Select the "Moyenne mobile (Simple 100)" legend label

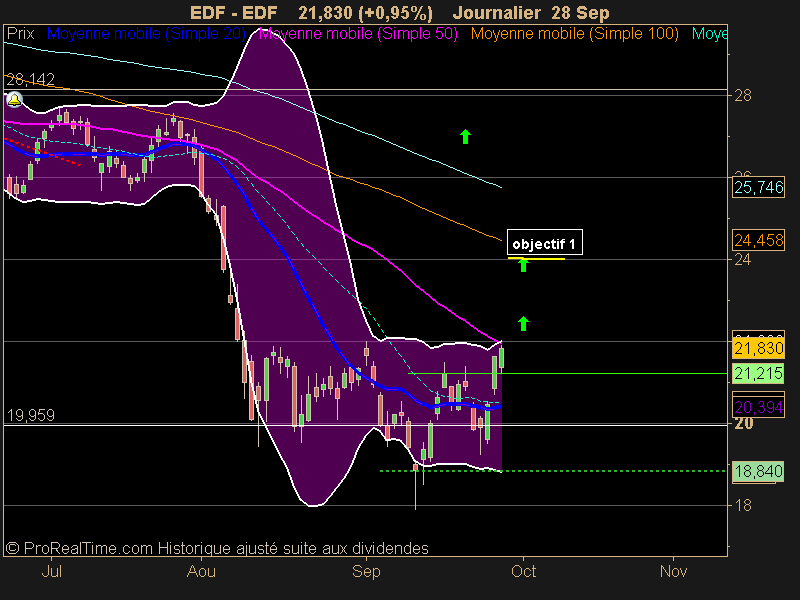pyautogui.click(x=574, y=34)
